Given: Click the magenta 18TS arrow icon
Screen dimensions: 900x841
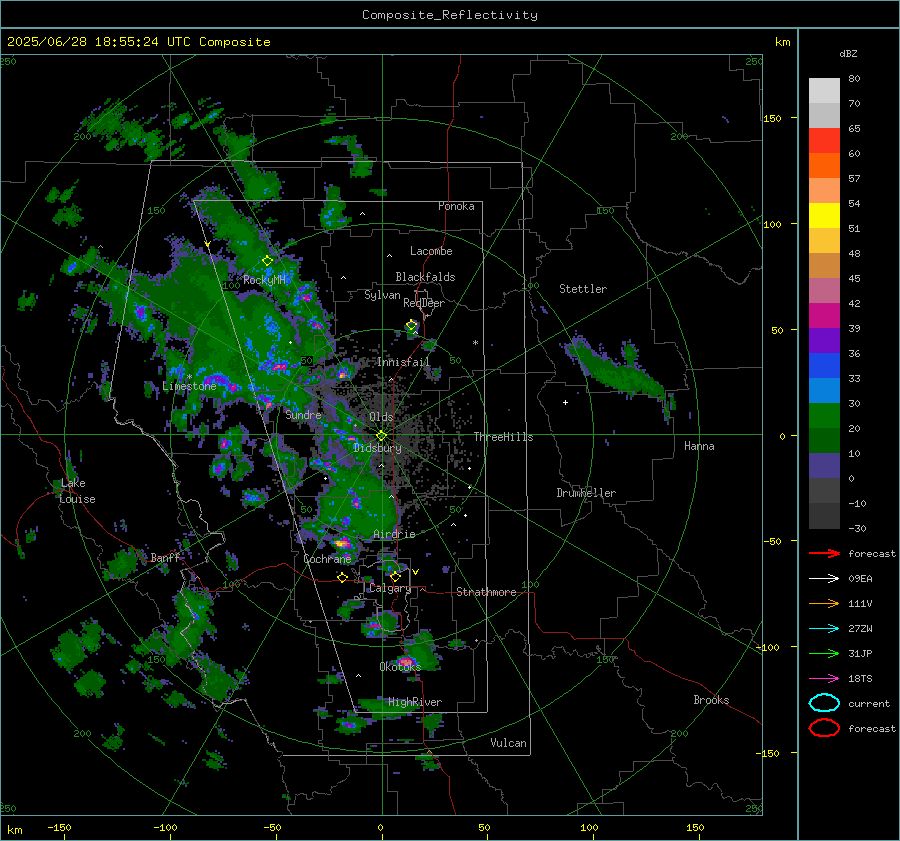Looking at the screenshot, I should pos(824,679).
